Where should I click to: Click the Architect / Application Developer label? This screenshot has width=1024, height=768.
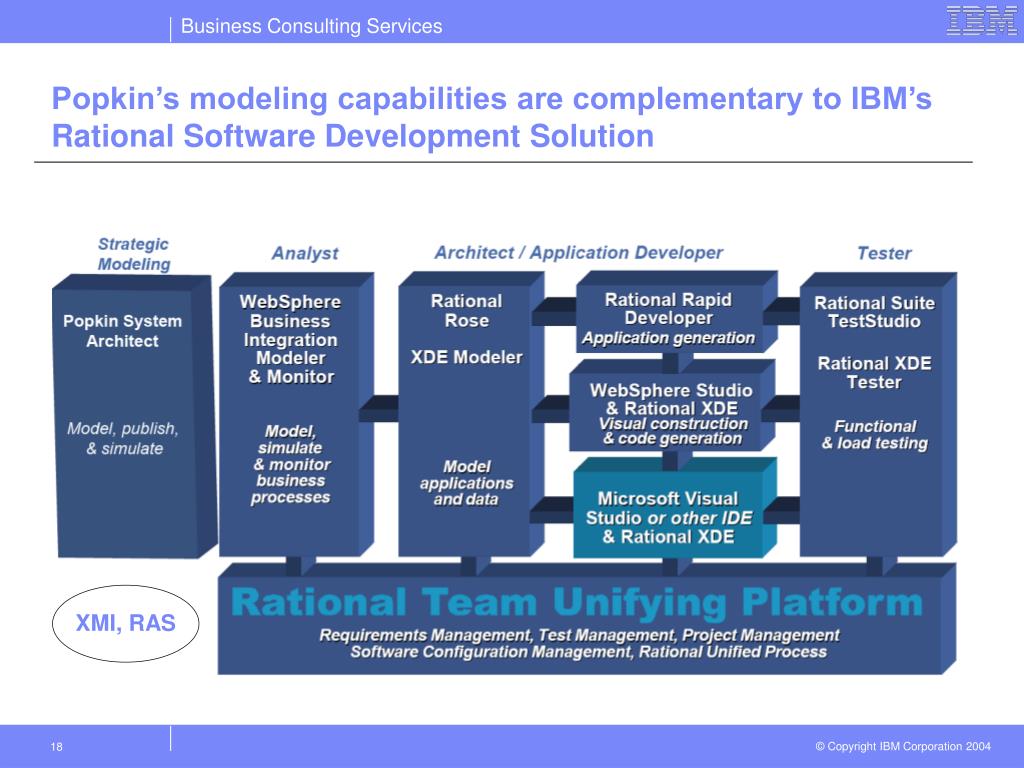(x=579, y=253)
